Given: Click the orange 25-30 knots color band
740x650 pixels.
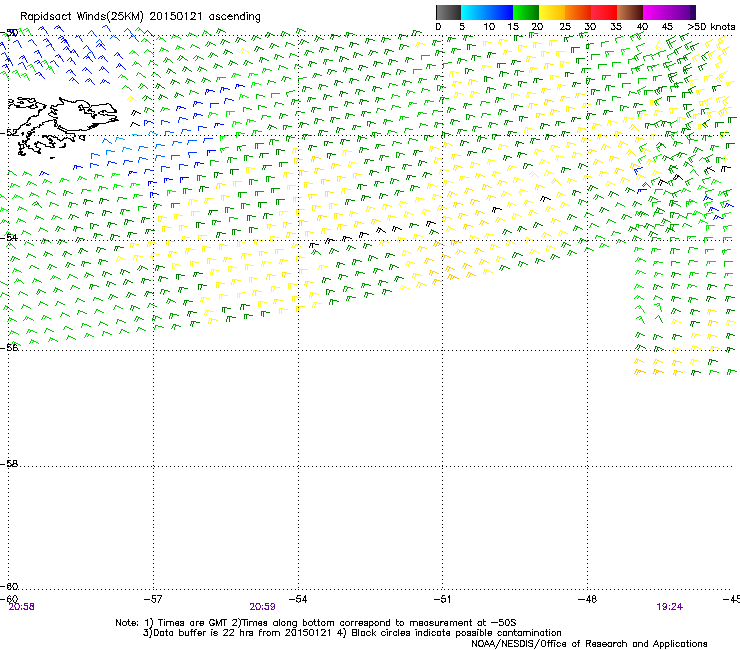Looking at the screenshot, I should tap(578, 12).
